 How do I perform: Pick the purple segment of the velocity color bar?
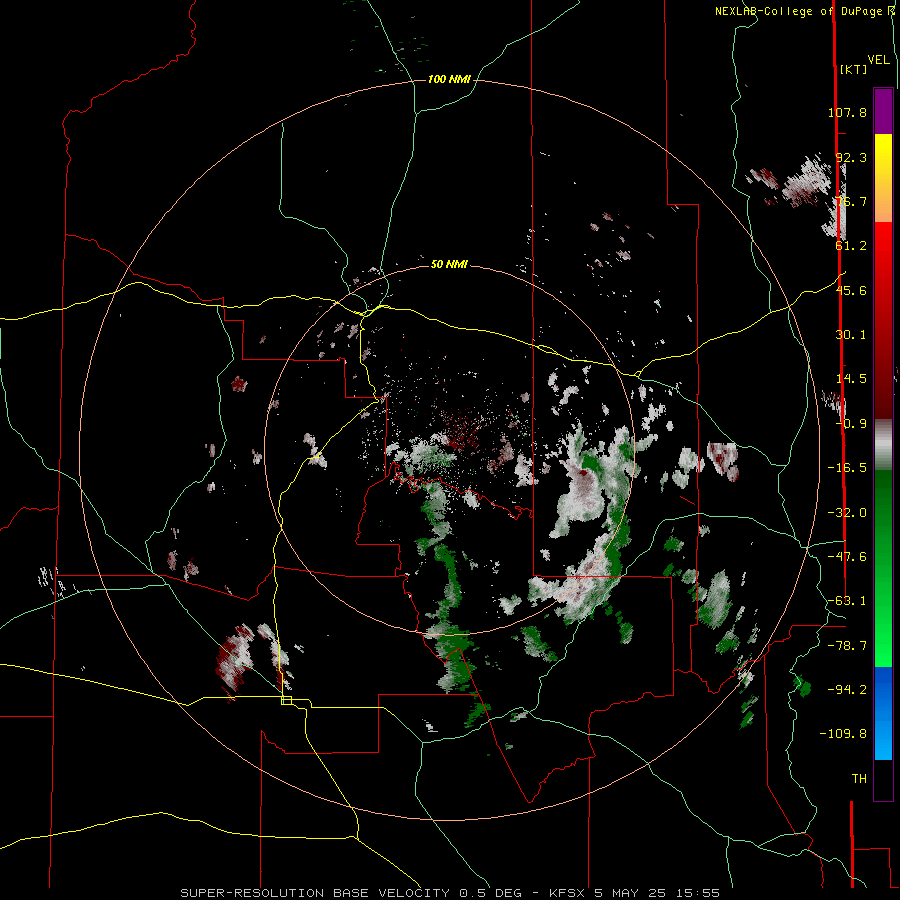coord(883,111)
